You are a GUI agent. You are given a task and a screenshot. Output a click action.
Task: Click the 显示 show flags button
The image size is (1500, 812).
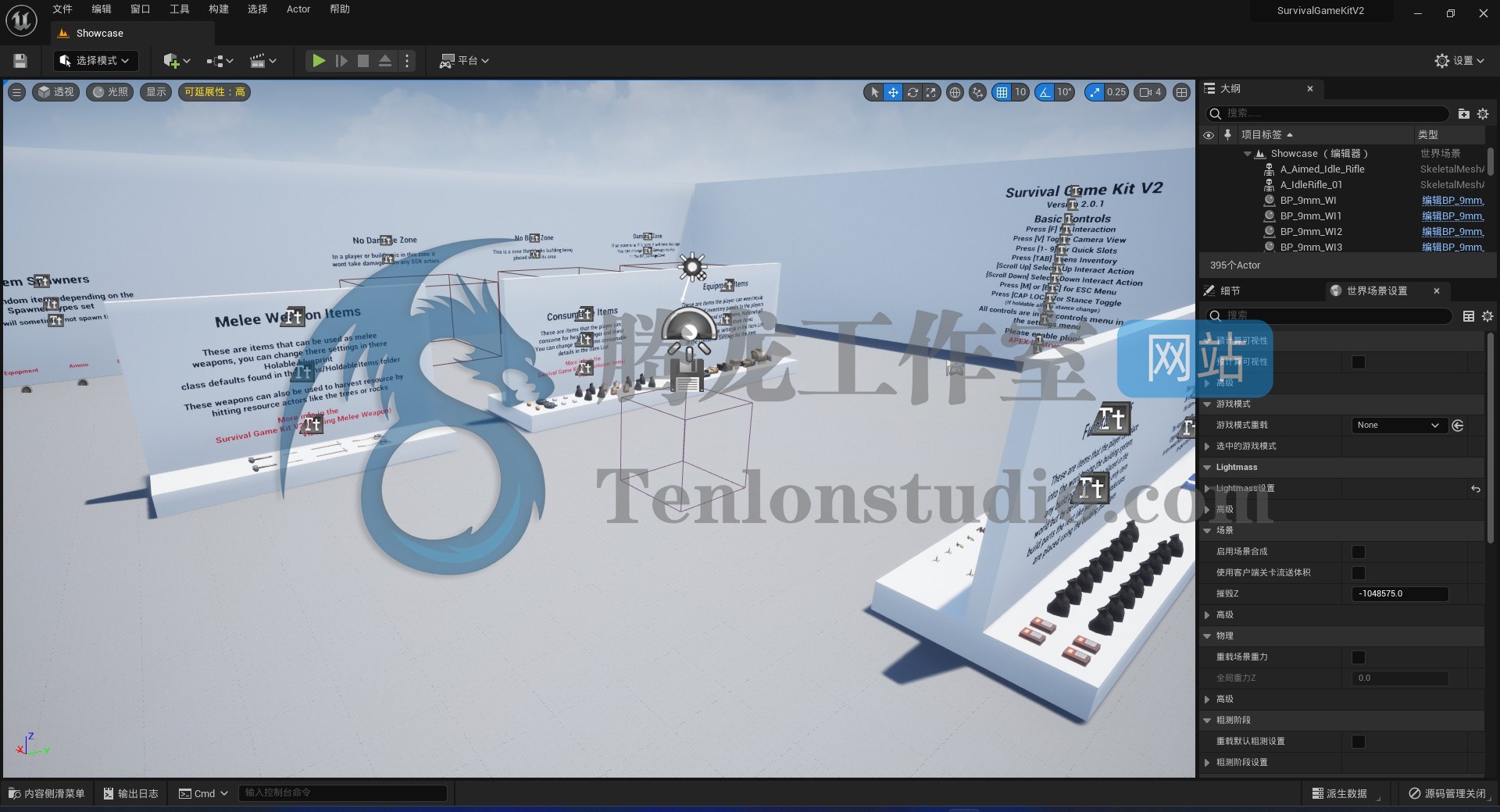tap(156, 92)
